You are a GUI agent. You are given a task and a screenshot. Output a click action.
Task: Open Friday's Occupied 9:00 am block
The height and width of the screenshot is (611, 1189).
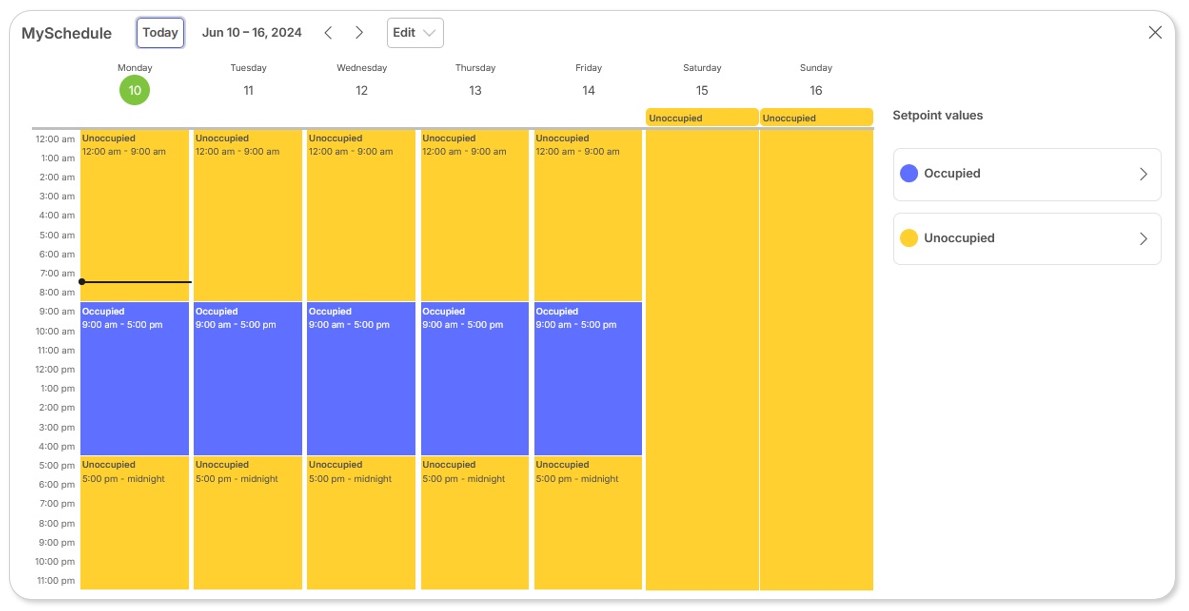pyautogui.click(x=588, y=379)
